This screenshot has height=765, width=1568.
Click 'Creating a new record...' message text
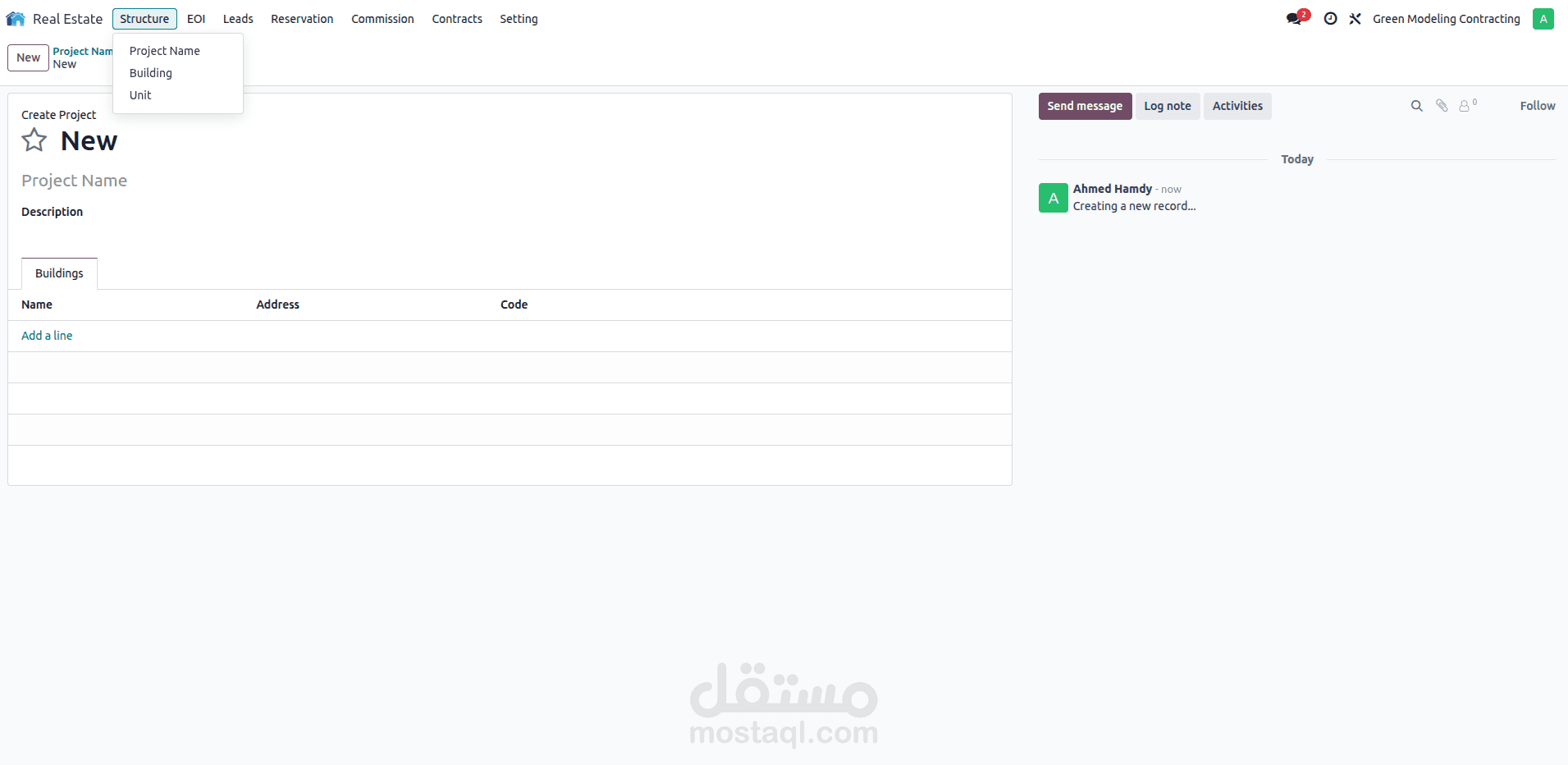pos(1134,206)
